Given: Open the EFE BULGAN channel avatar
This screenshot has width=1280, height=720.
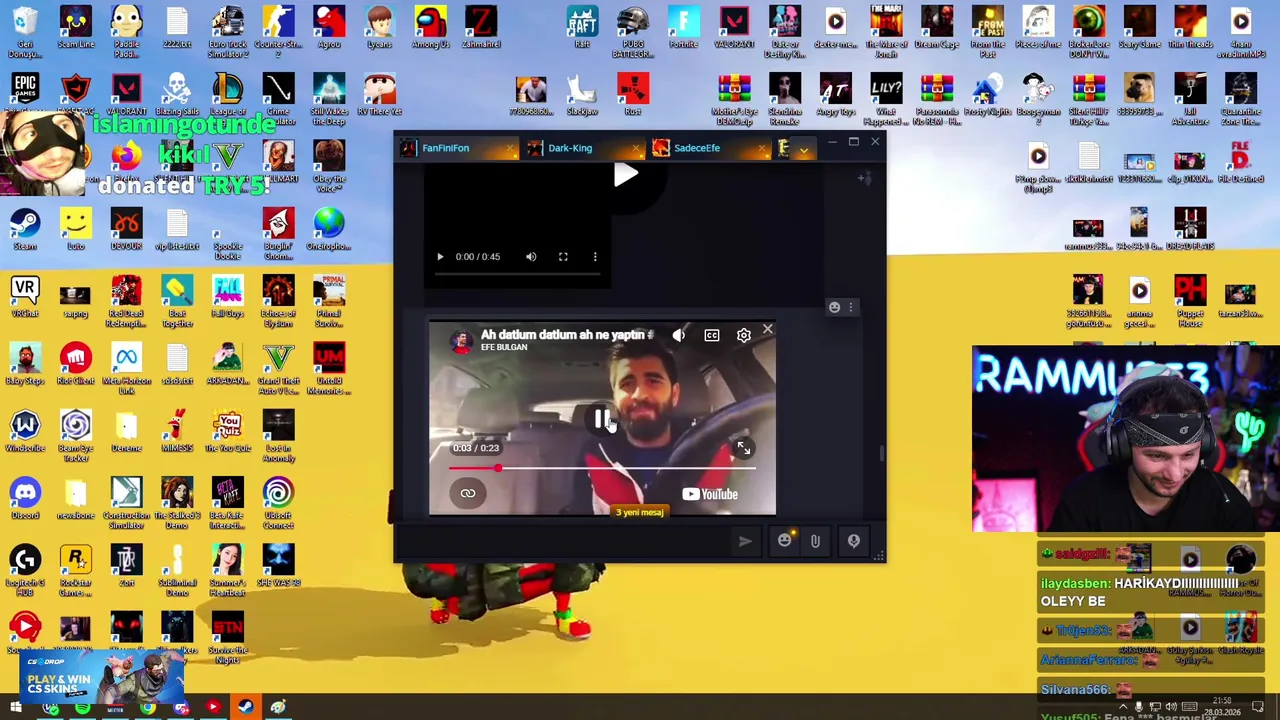Looking at the screenshot, I should (461, 341).
